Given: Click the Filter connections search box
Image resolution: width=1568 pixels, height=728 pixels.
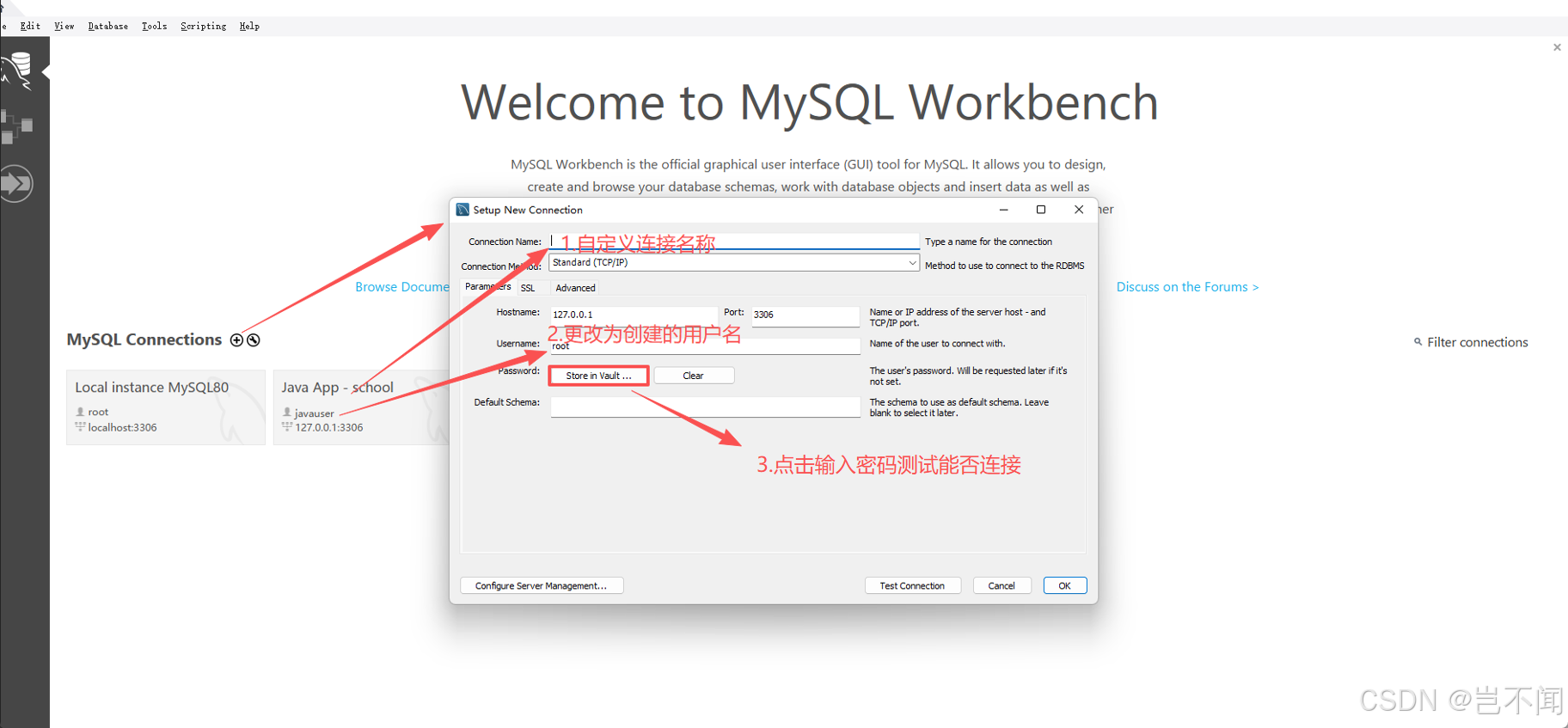Looking at the screenshot, I should tap(1477, 342).
